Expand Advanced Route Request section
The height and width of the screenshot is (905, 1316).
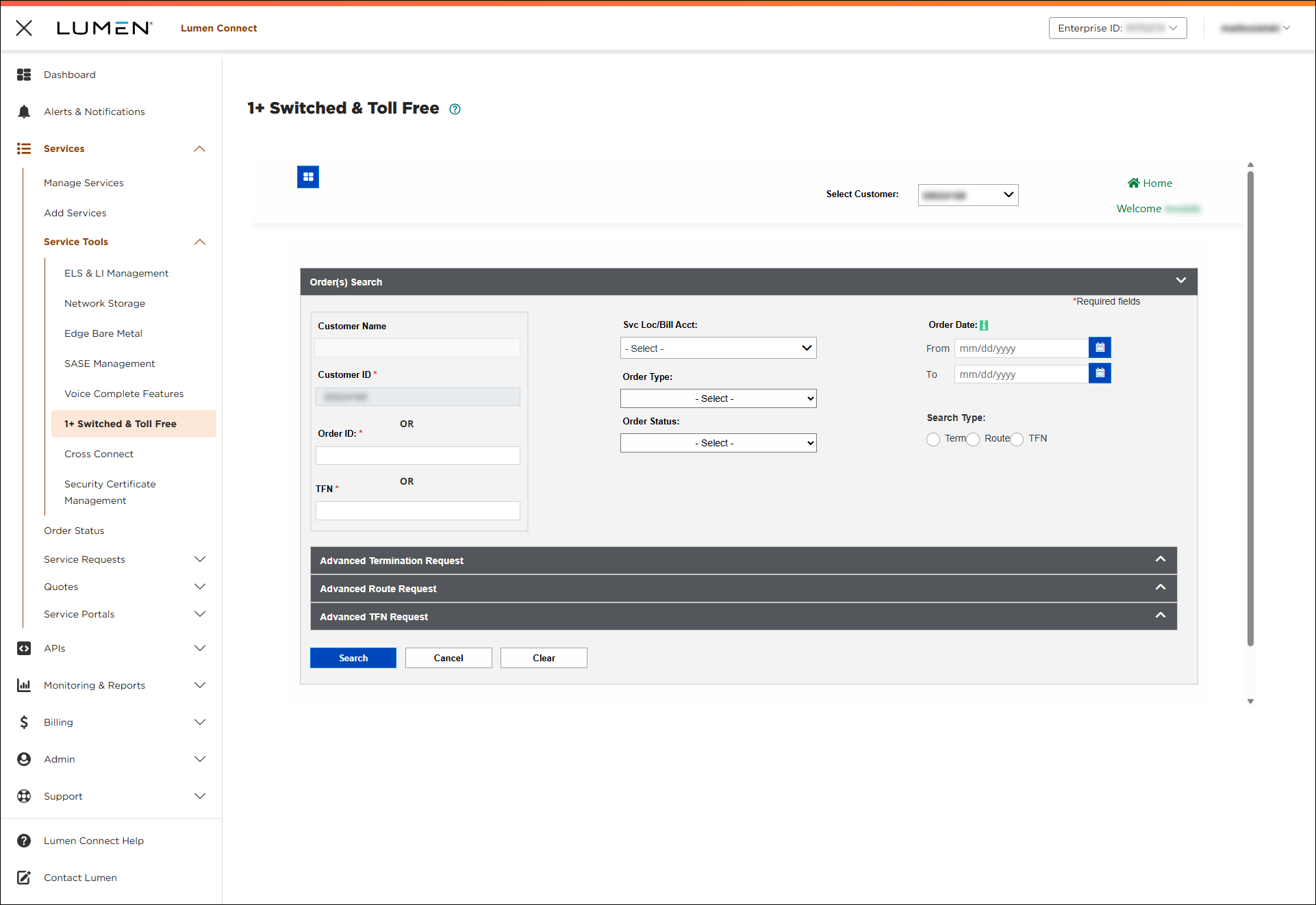(x=1161, y=587)
